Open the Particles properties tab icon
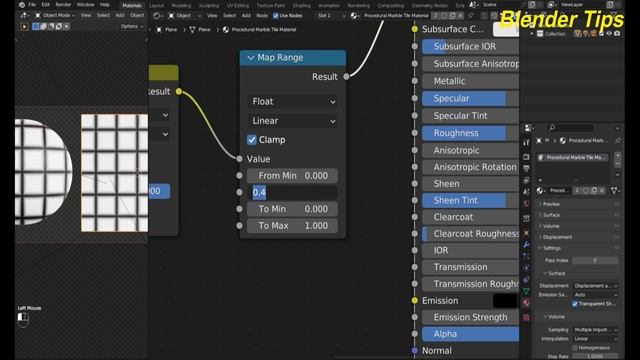The width and height of the screenshot is (640, 360). [526, 256]
